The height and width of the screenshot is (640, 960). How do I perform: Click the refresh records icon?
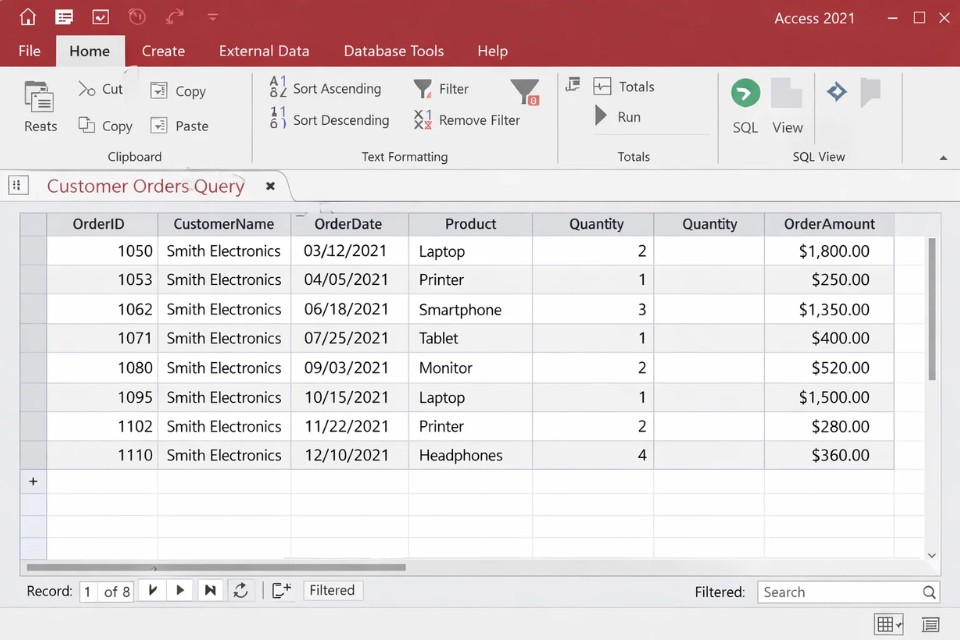[x=241, y=591]
